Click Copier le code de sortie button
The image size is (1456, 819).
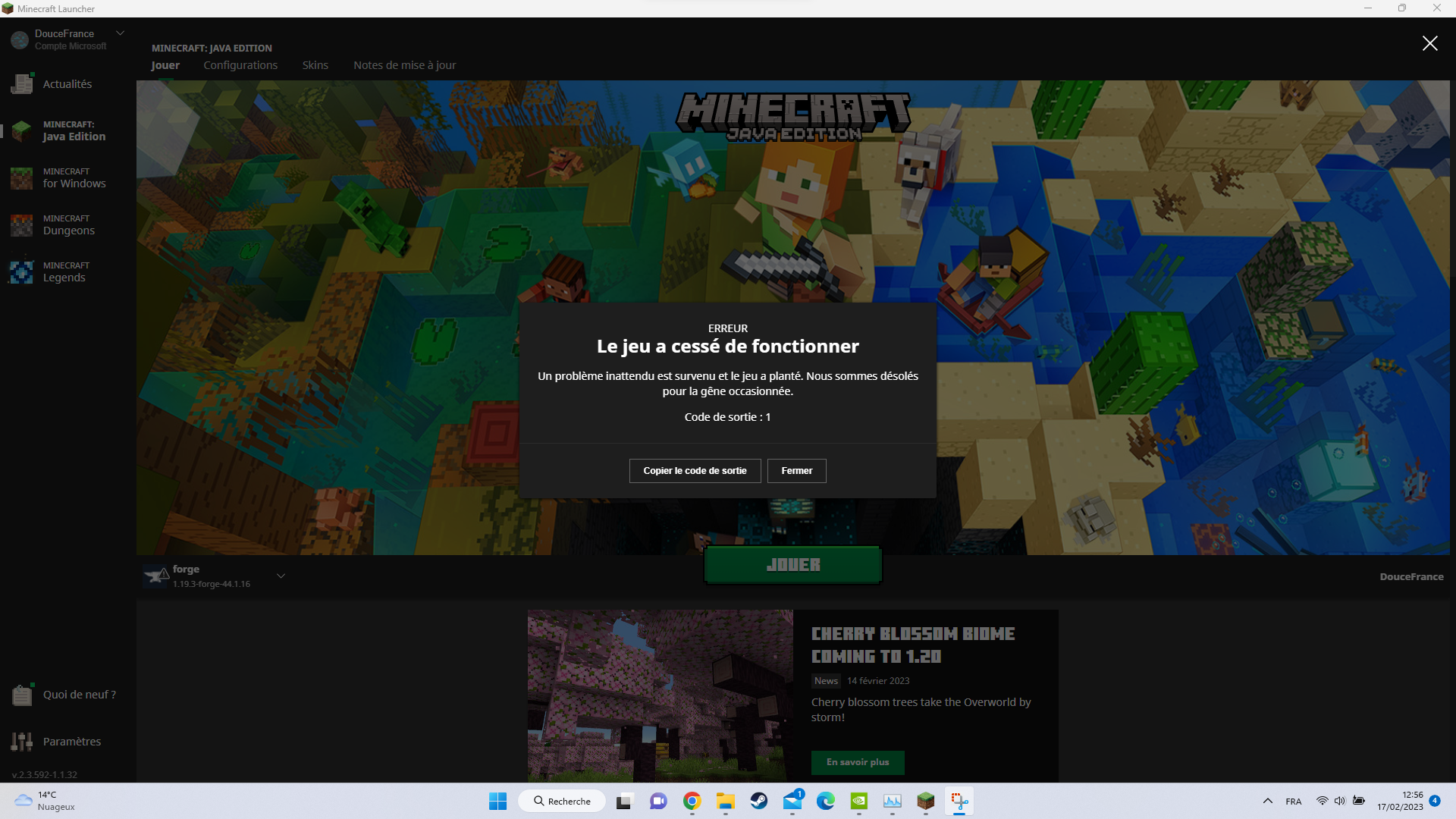tap(695, 471)
